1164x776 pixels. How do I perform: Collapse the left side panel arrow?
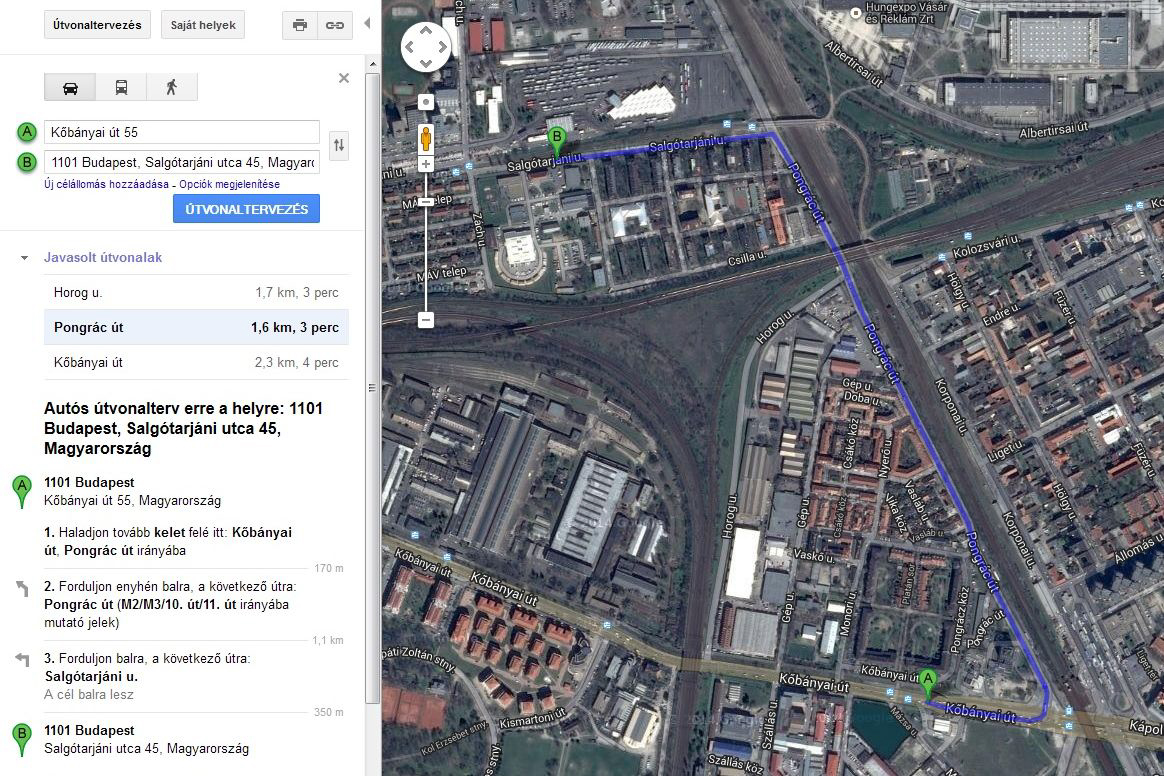(x=367, y=23)
